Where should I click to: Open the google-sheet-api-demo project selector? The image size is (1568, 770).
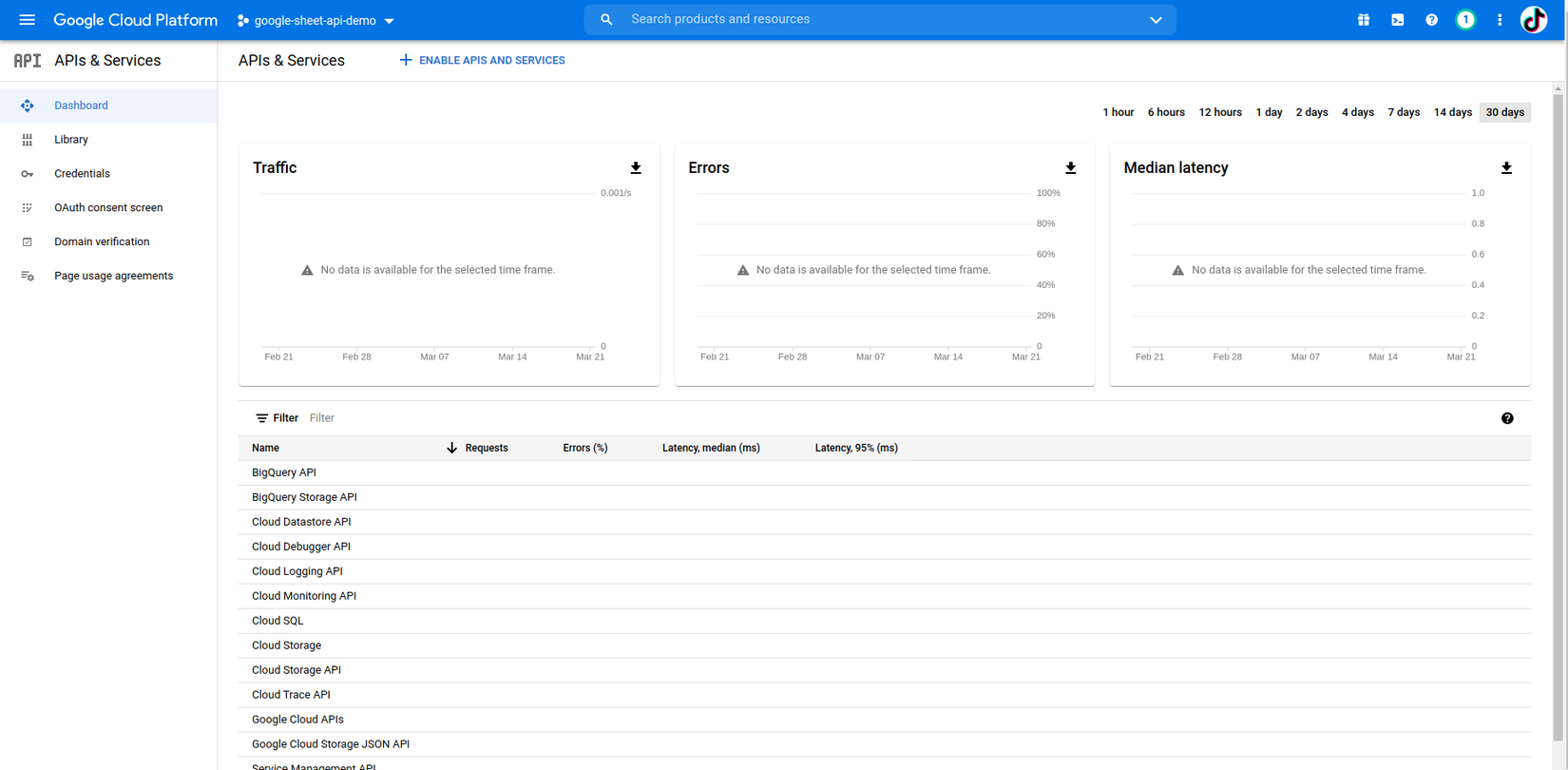316,21
